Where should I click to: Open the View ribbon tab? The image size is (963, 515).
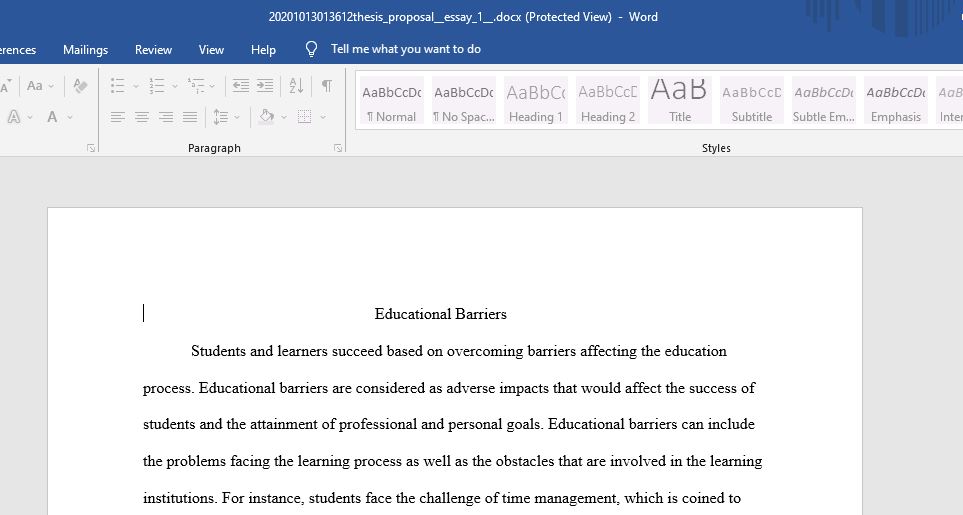(211, 50)
